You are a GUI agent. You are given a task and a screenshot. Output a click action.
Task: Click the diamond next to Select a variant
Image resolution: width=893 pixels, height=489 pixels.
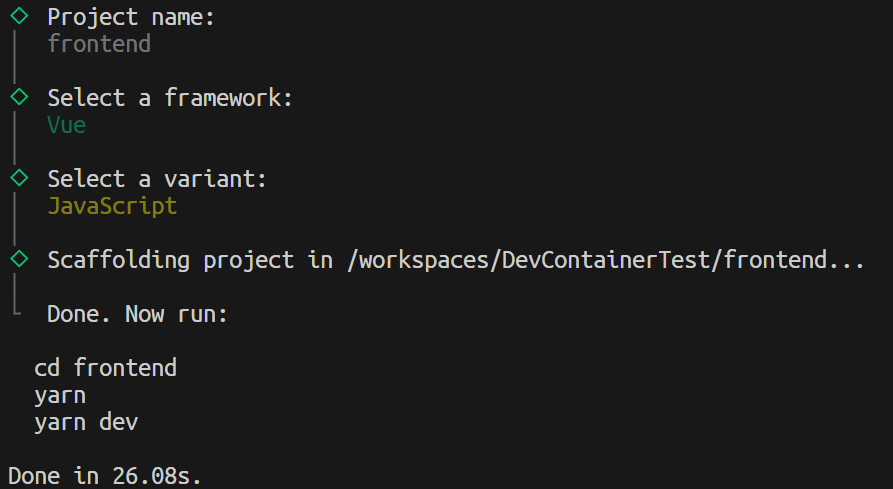(18, 178)
